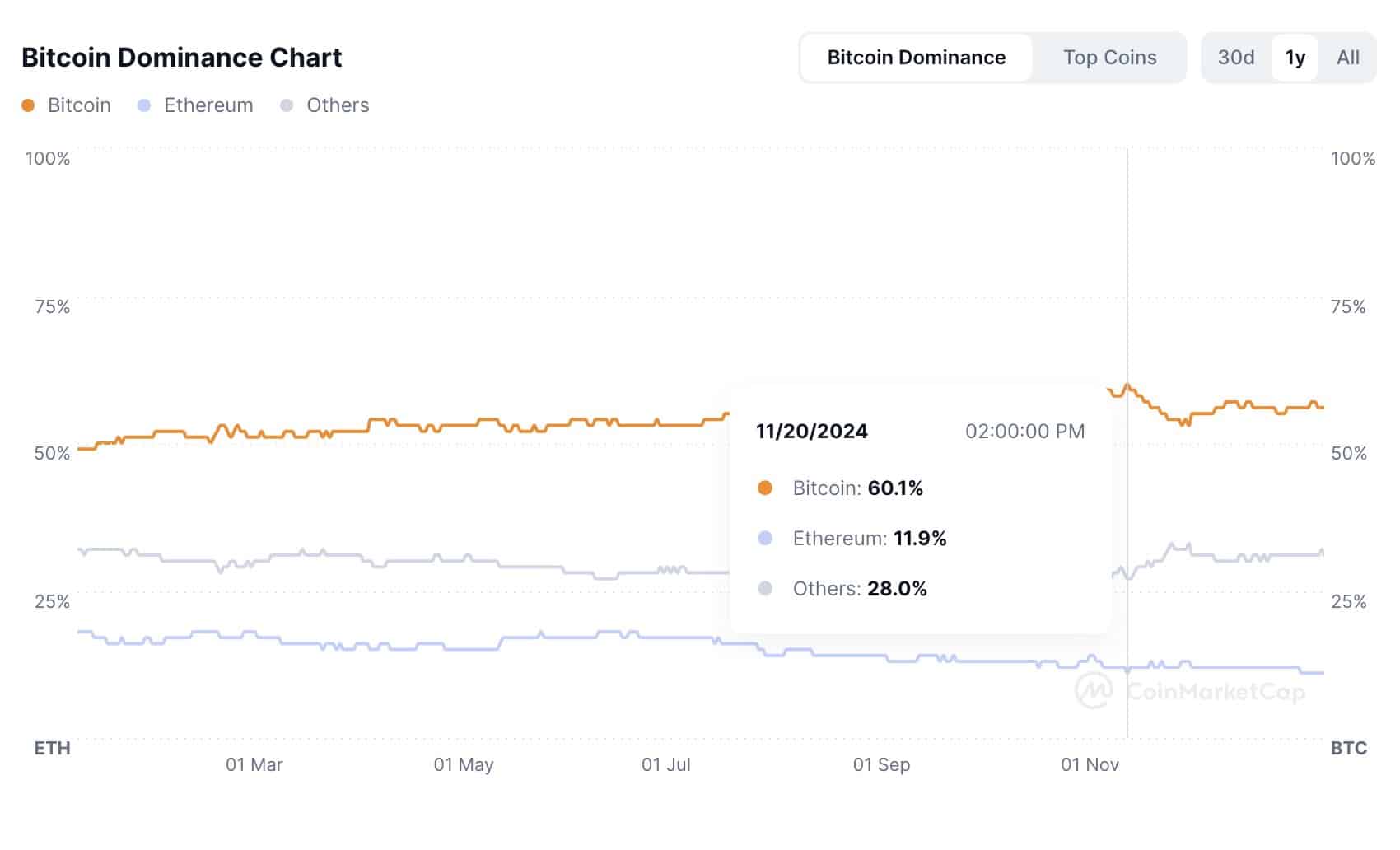Click the gray Others legend dot
Viewport: 1400px width, 850px height.
286,105
